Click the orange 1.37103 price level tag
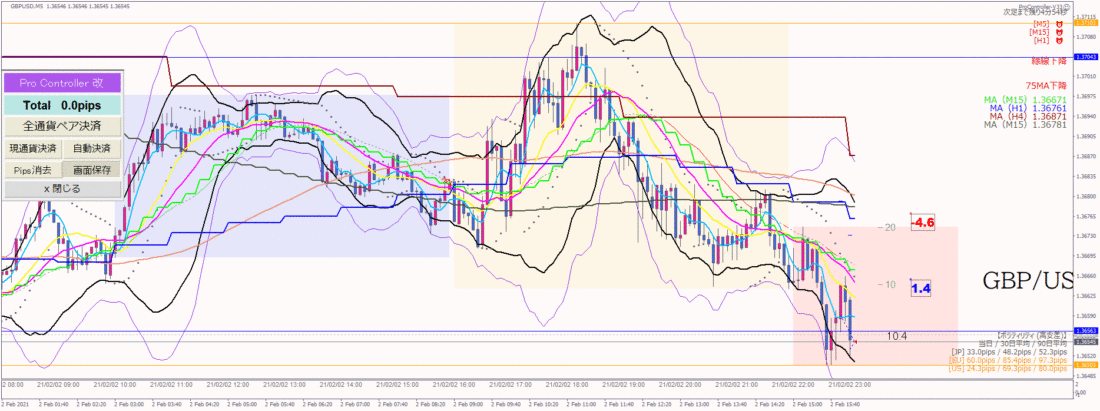1100x411 pixels. [x=1086, y=23]
